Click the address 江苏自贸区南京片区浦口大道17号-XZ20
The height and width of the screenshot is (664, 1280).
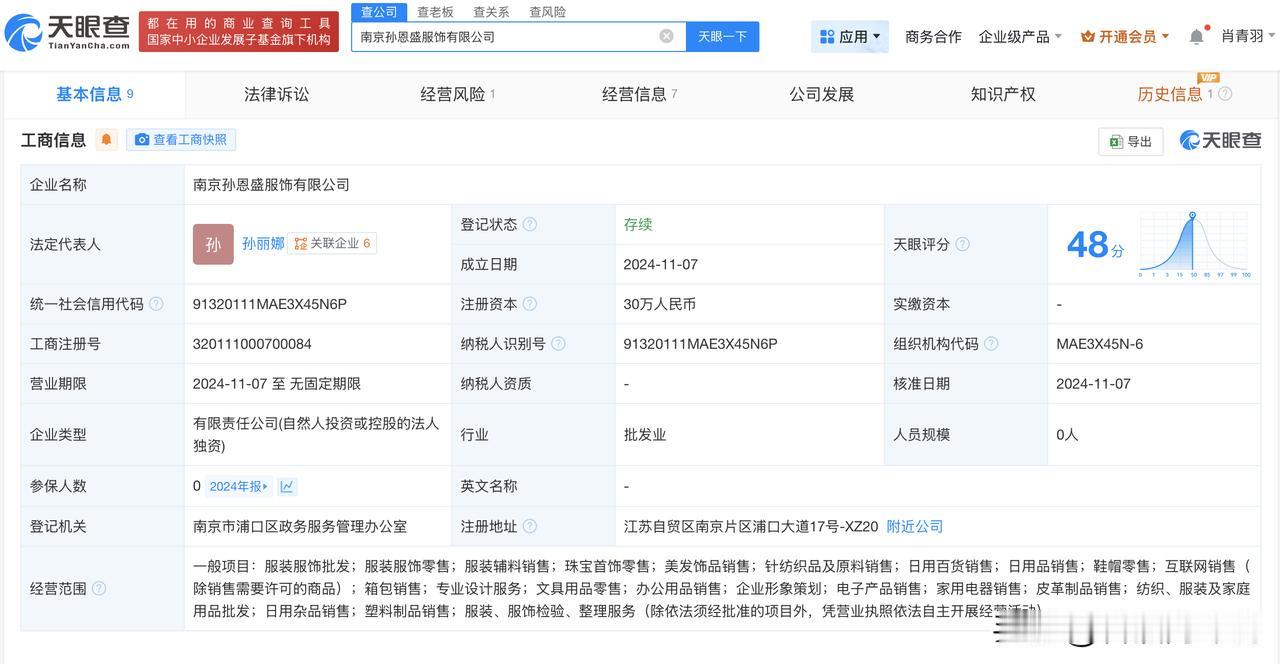click(751, 526)
